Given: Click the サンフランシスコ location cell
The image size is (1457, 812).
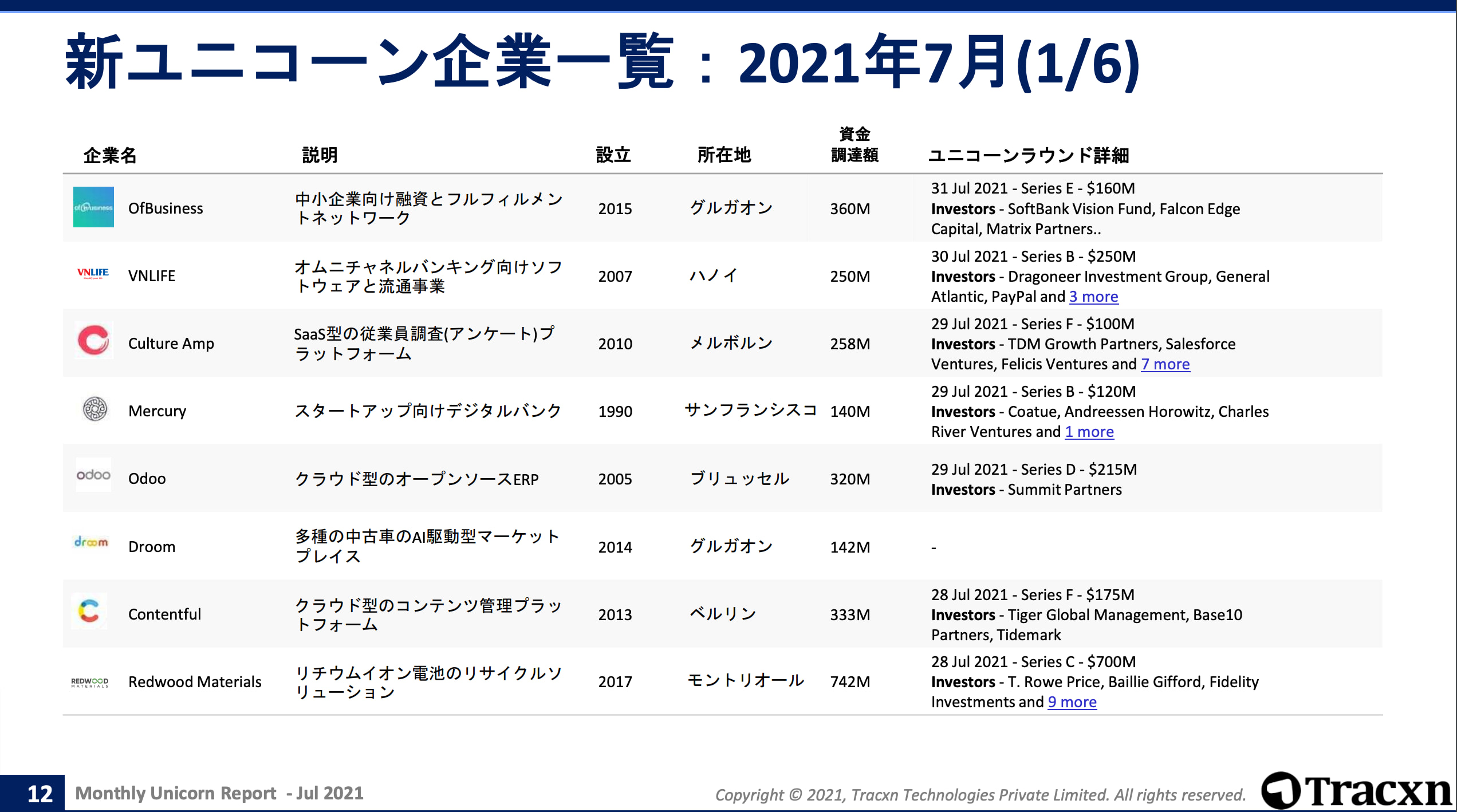Looking at the screenshot, I should point(751,410).
